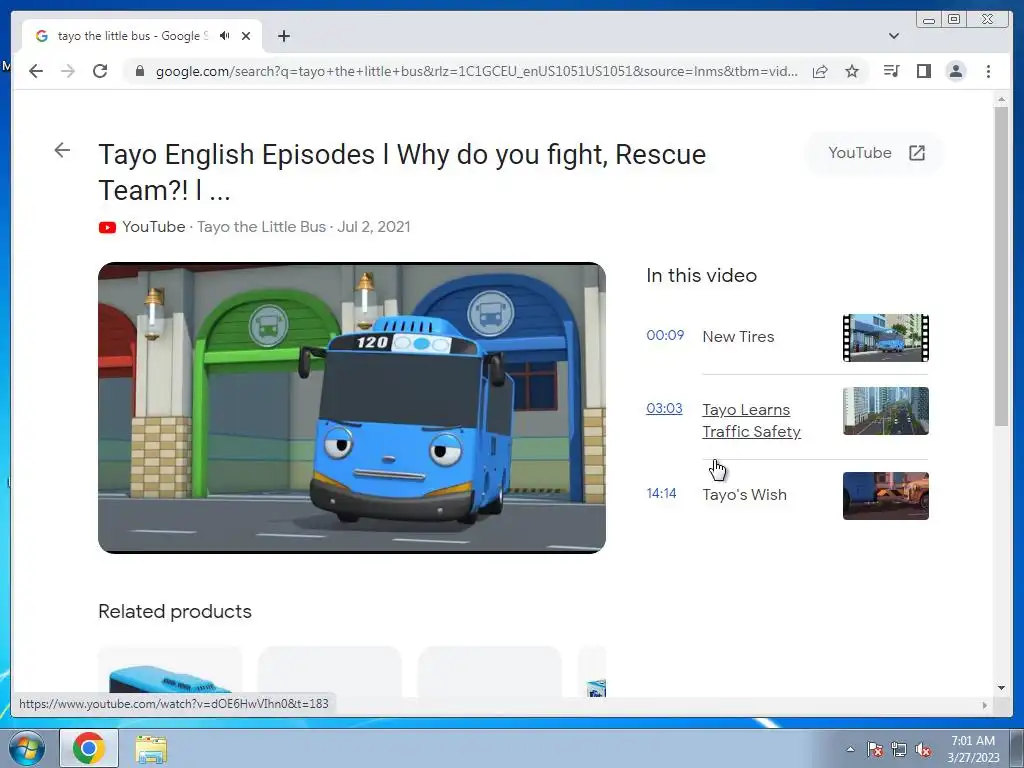The height and width of the screenshot is (768, 1024).
Task: Click the network tray icon
Action: click(x=899, y=749)
